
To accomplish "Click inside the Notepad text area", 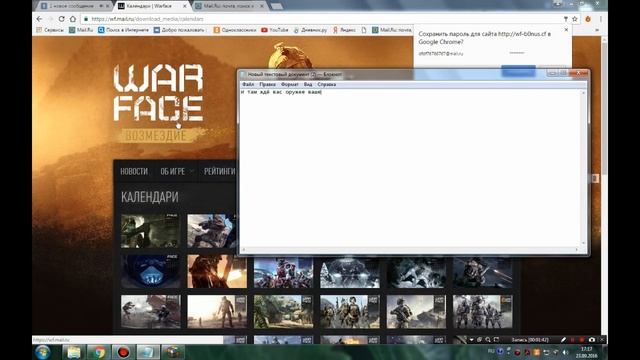I will pos(410,167).
